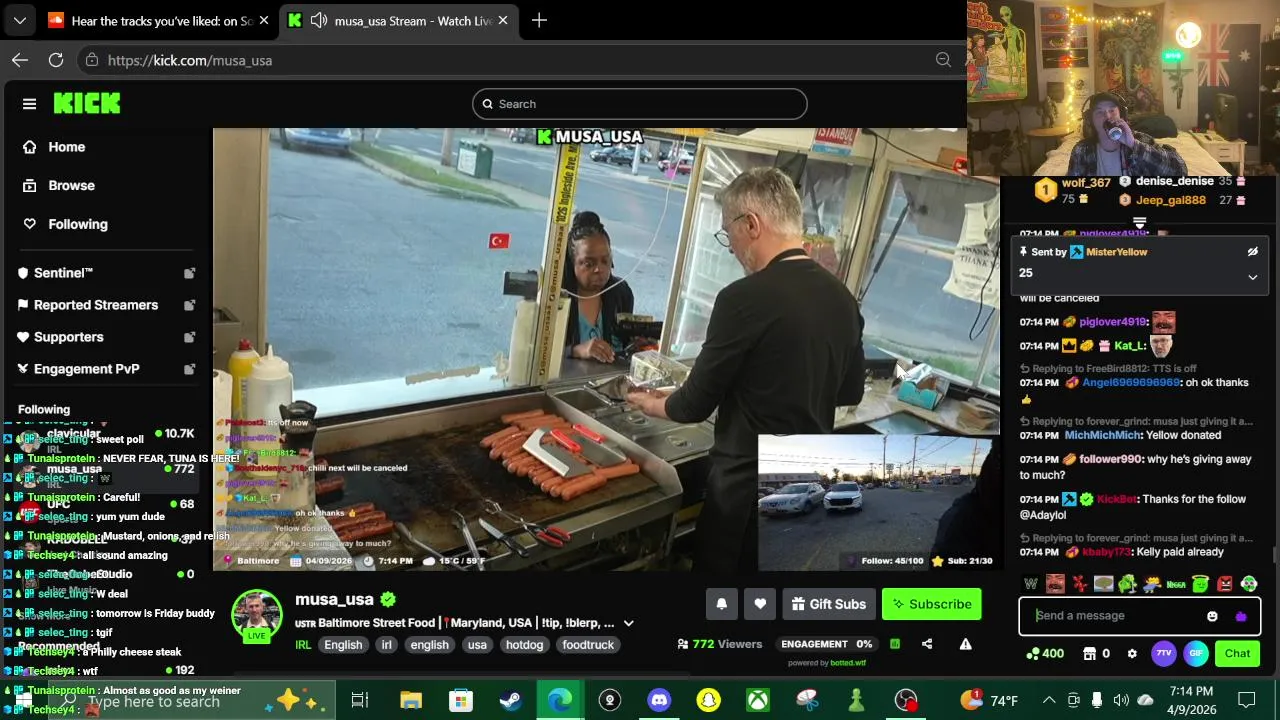The width and height of the screenshot is (1280, 720).
Task: Open Task View on the taskbar
Action: click(359, 700)
